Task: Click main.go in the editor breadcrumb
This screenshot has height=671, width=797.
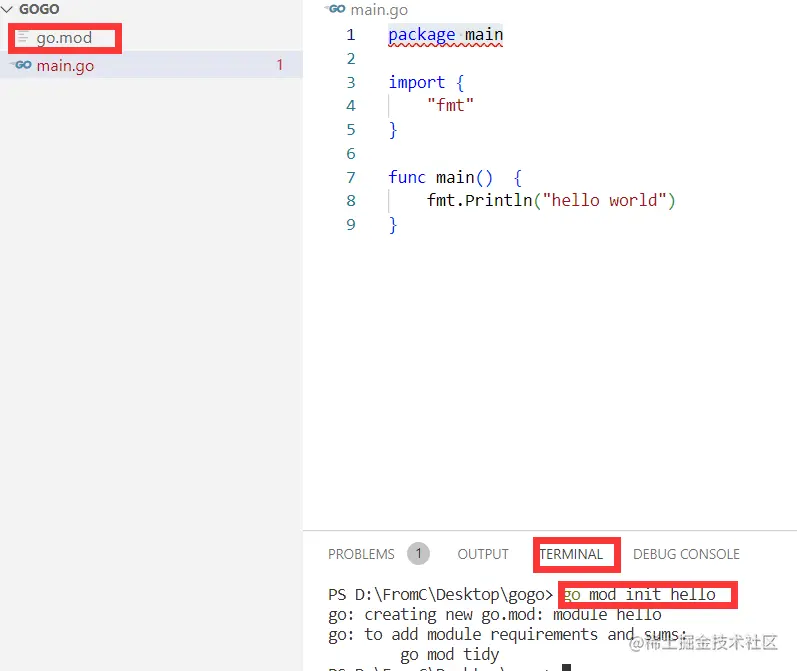Action: click(x=379, y=10)
